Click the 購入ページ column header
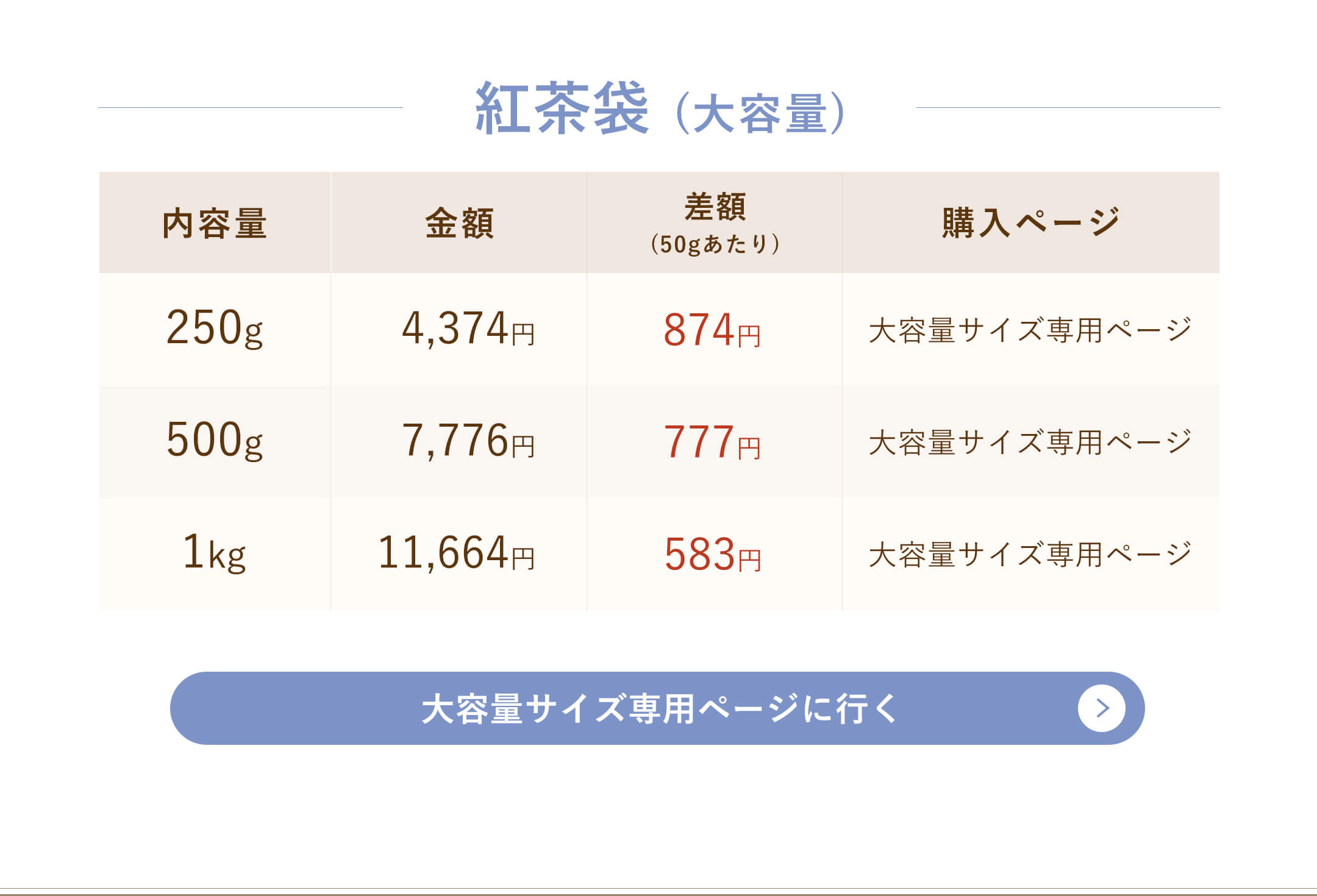1317x896 pixels. point(1031,222)
